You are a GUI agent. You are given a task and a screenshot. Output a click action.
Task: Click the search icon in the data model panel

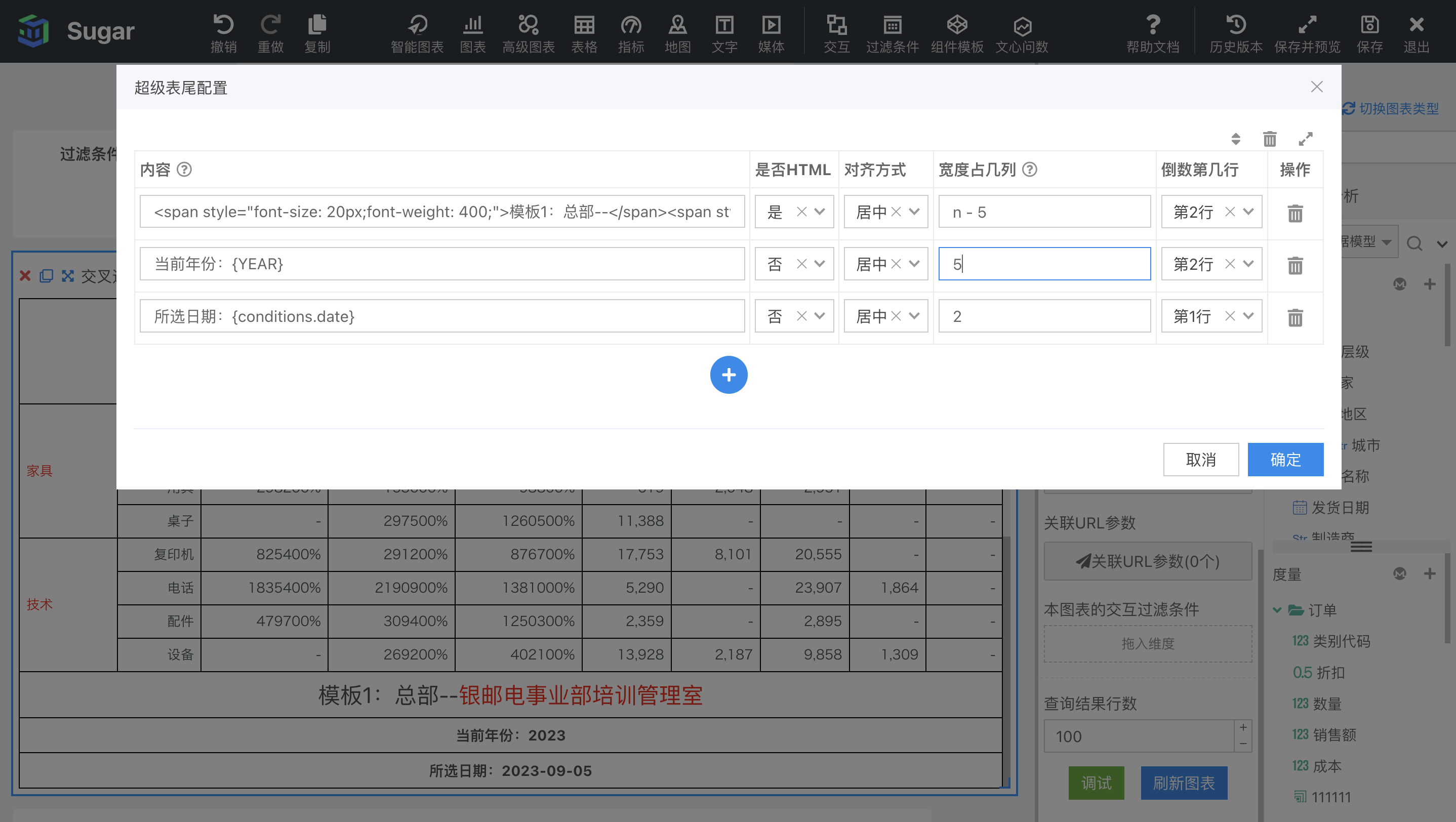[1414, 243]
